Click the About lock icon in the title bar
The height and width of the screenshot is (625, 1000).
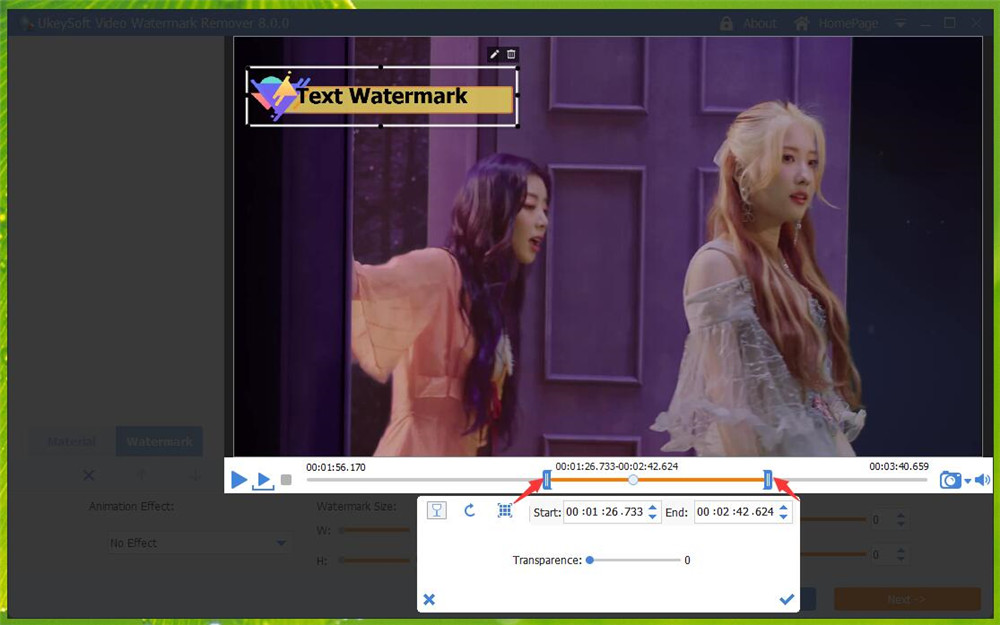(x=728, y=22)
